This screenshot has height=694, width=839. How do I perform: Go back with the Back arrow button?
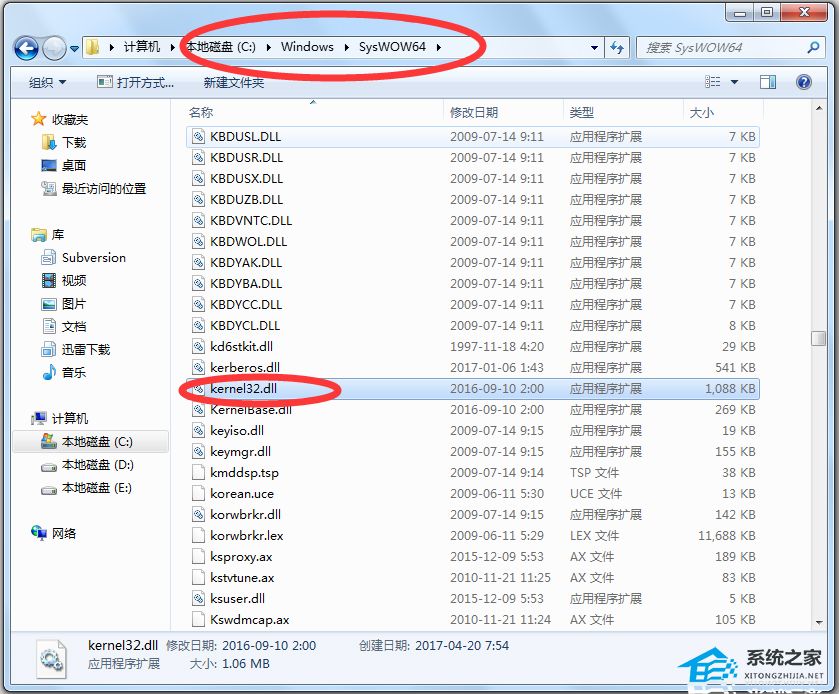click(x=26, y=49)
